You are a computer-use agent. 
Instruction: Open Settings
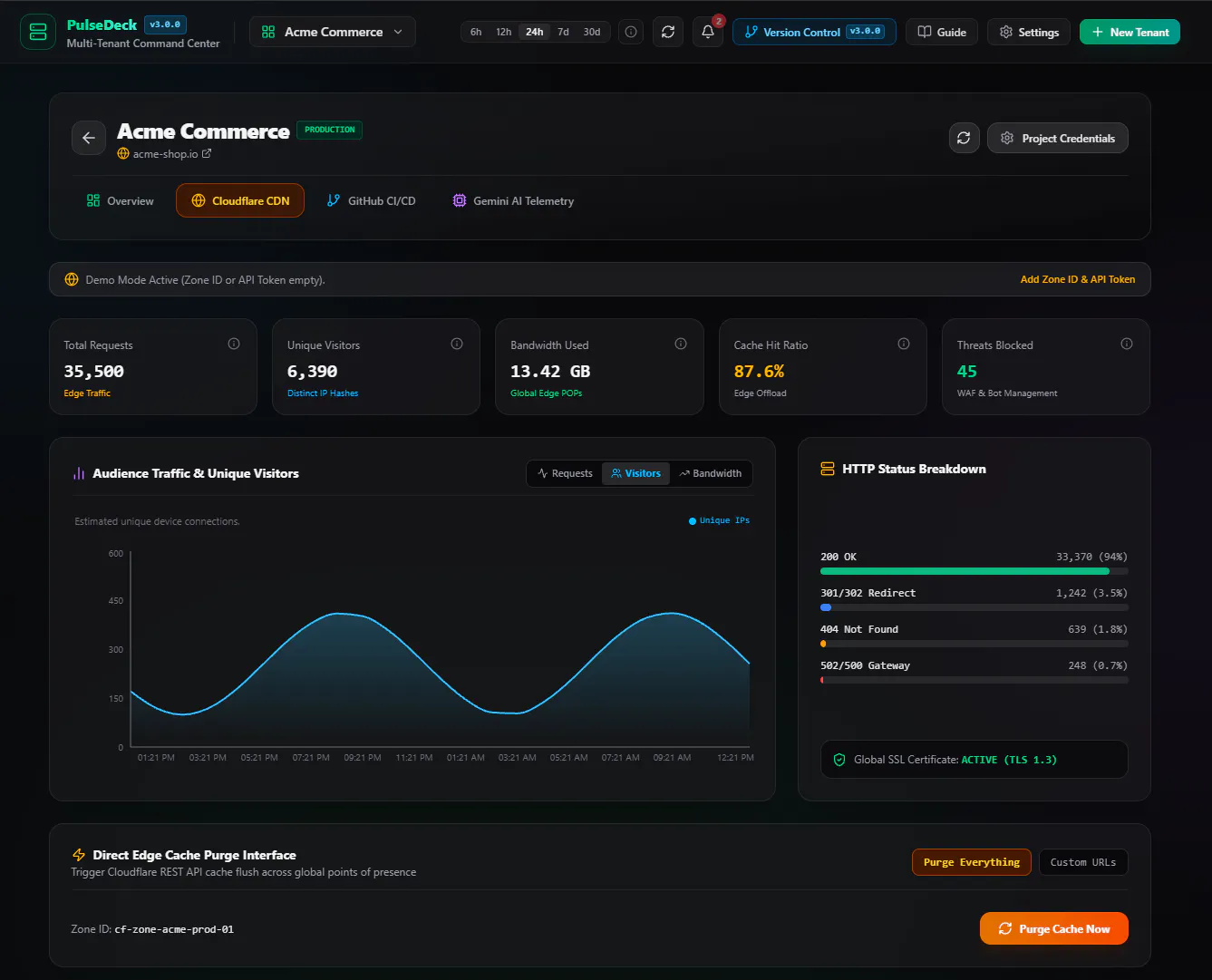pyautogui.click(x=1029, y=32)
